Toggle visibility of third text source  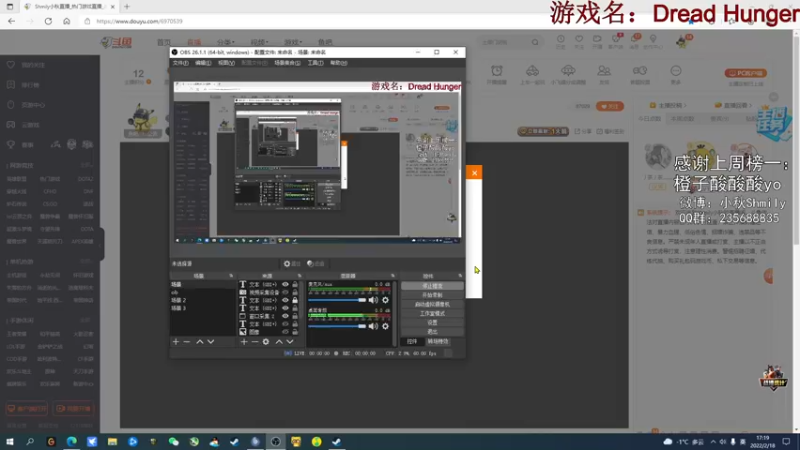(285, 308)
